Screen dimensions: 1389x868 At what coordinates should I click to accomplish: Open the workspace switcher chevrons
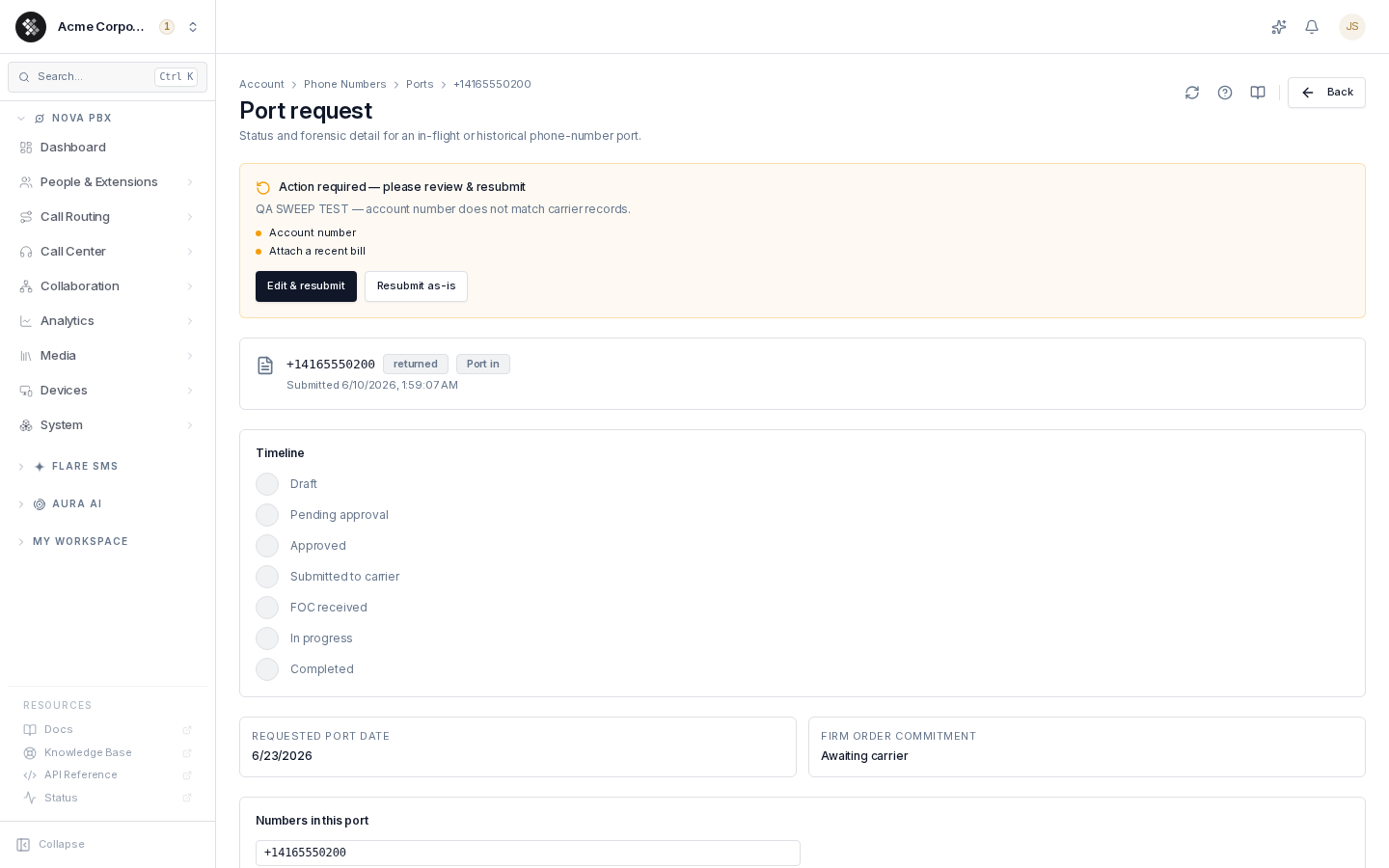[x=193, y=27]
